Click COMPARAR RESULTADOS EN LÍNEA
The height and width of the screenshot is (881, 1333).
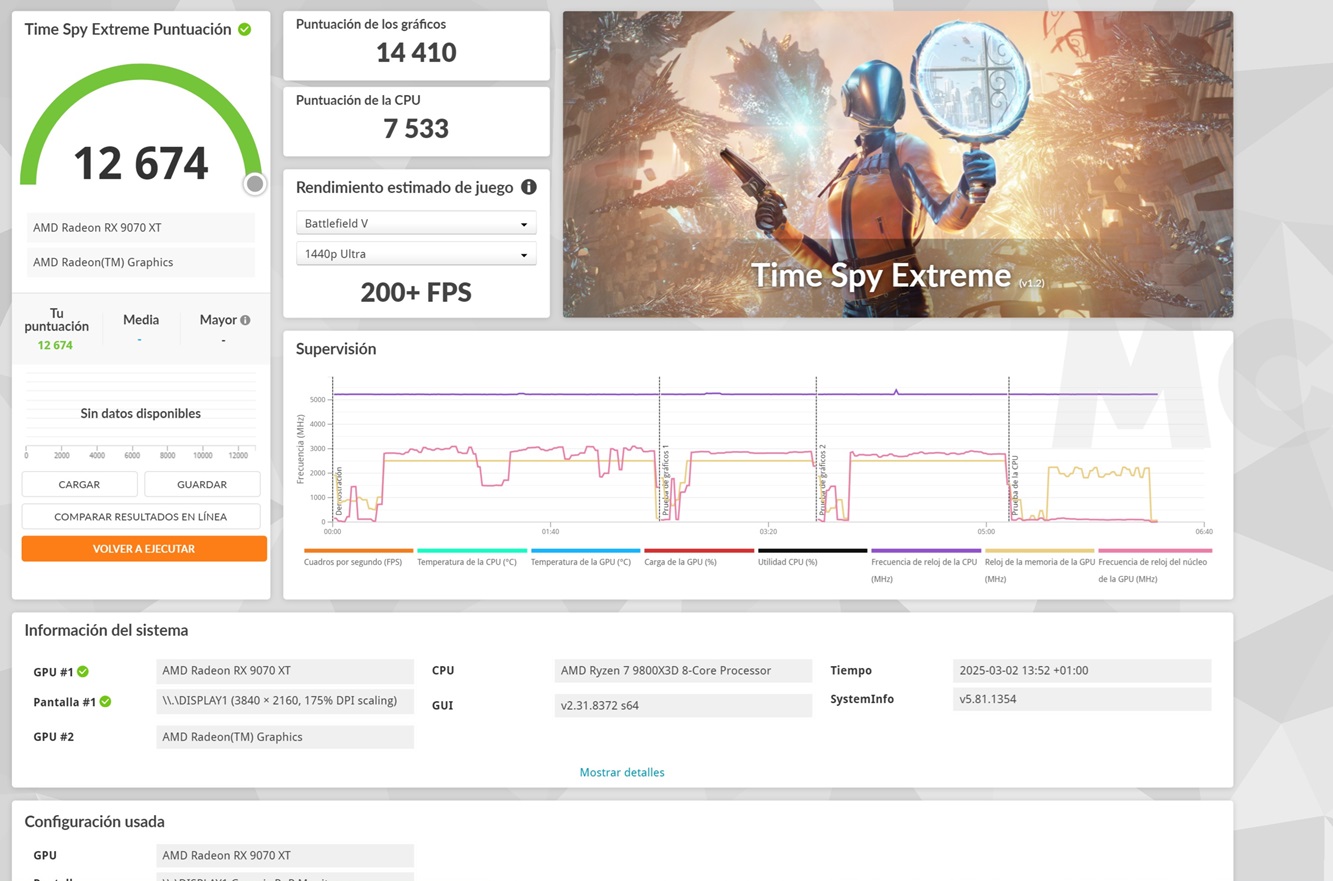[x=141, y=517]
